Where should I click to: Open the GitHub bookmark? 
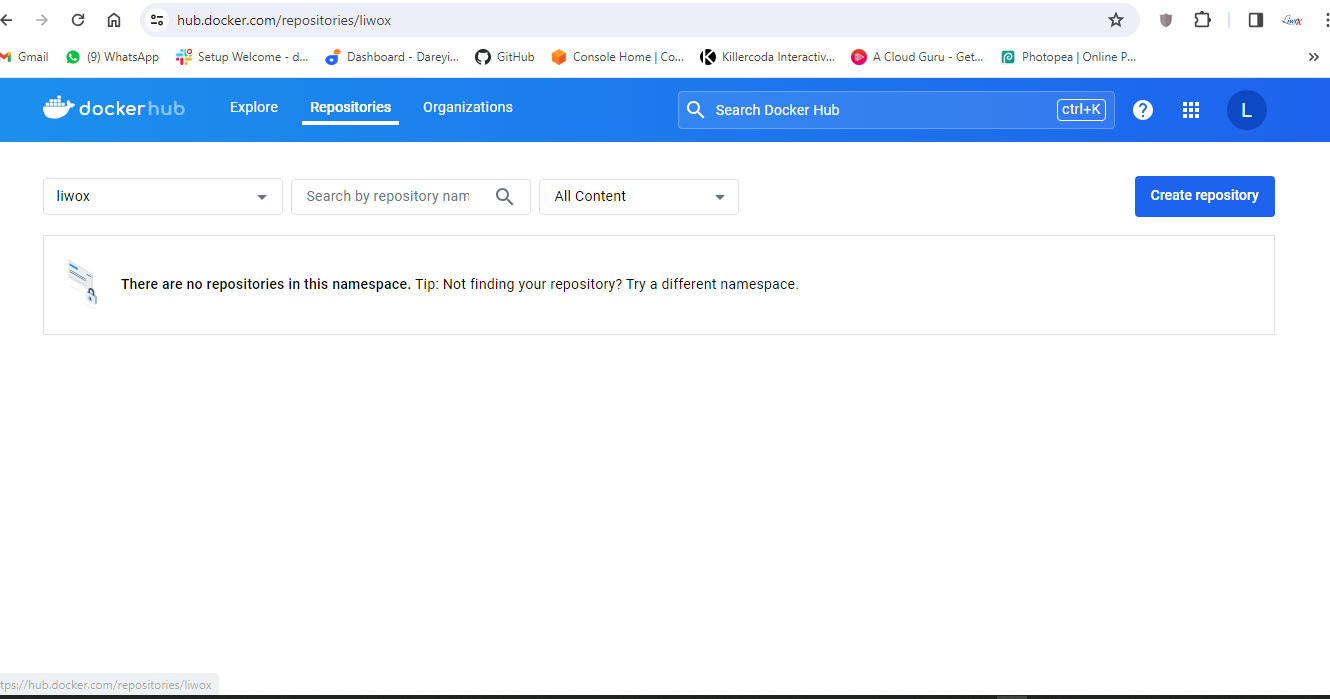[x=505, y=57]
